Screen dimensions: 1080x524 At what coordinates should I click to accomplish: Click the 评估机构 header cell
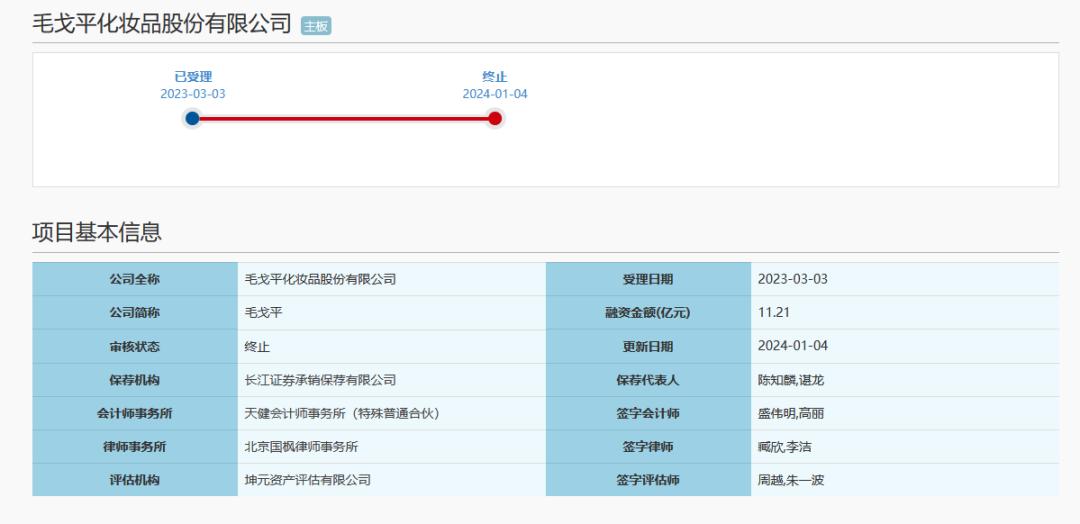(135, 480)
